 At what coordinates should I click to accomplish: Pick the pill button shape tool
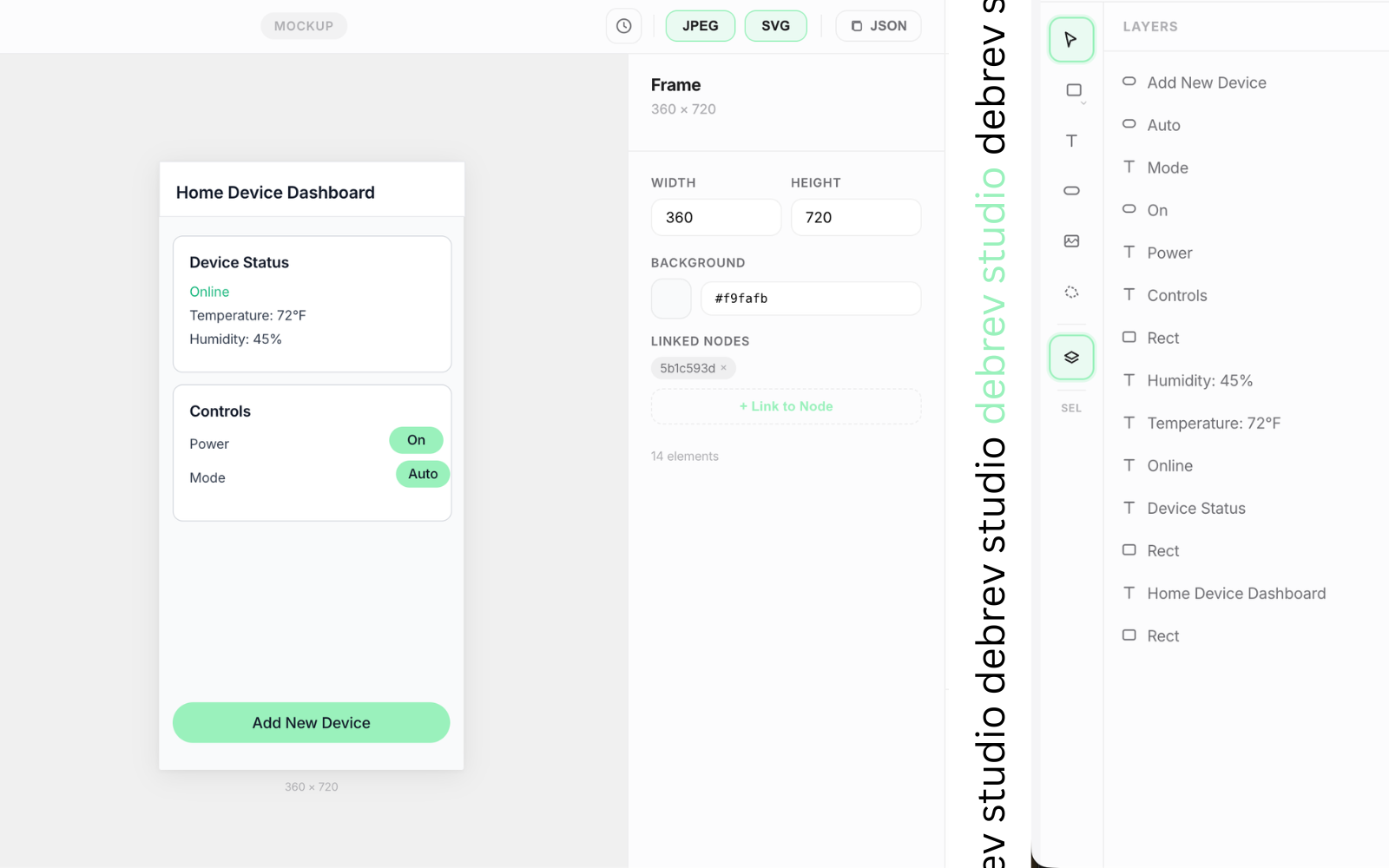[x=1071, y=191]
